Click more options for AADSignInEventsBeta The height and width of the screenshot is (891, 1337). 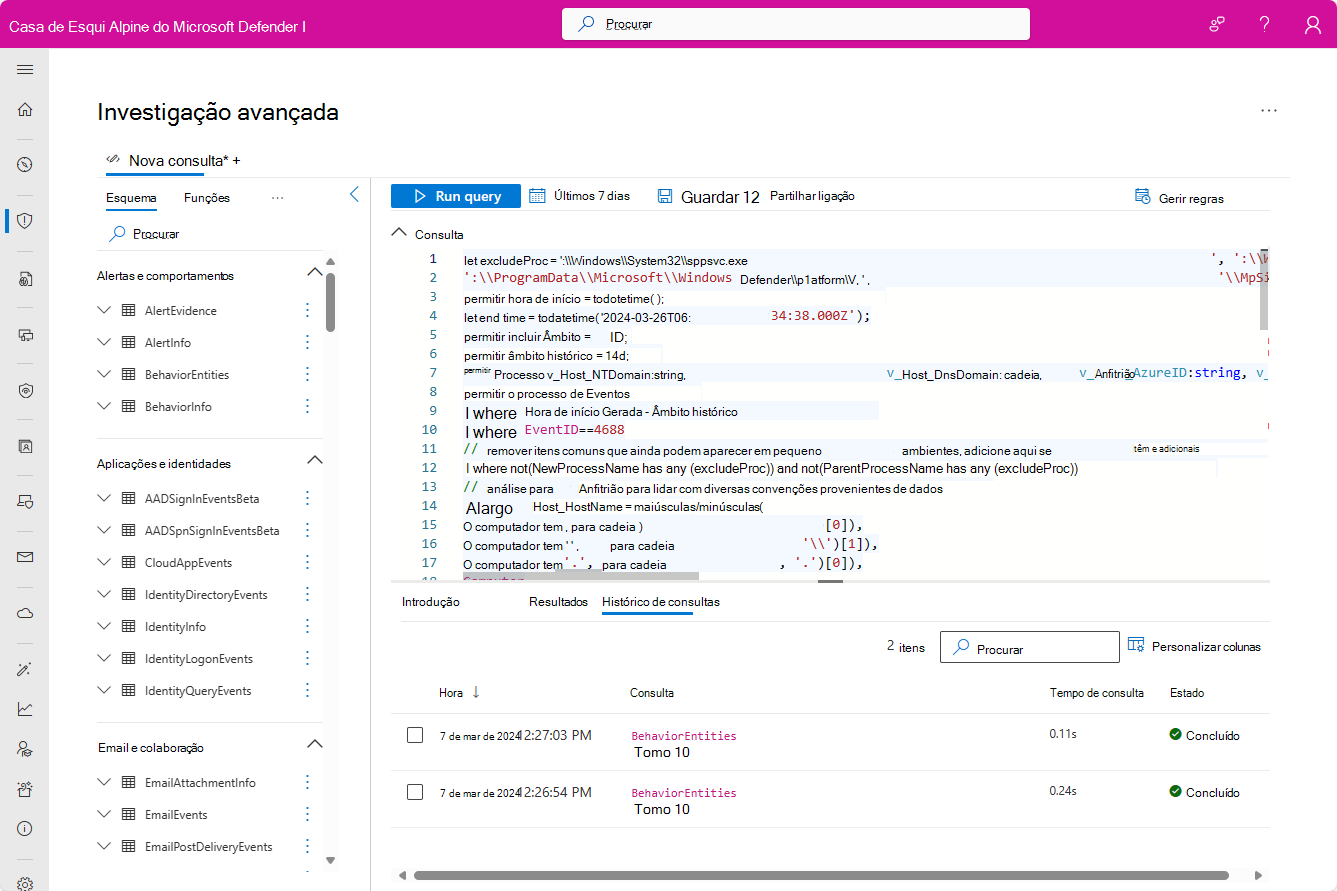(x=307, y=499)
